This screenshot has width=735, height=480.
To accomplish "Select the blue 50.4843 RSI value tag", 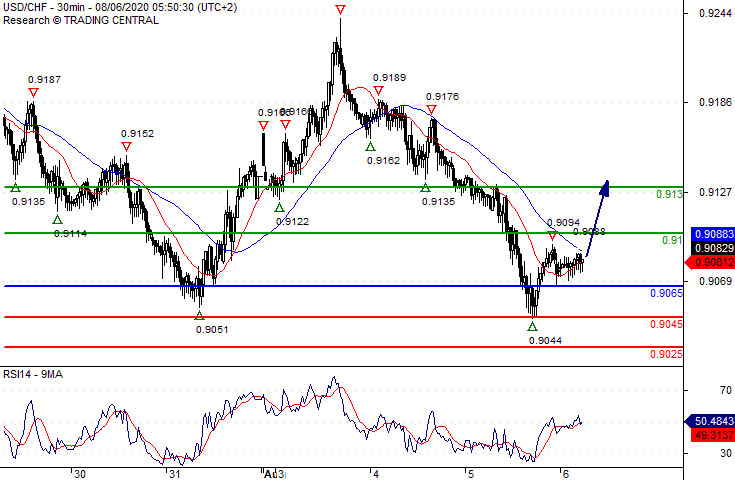I will tap(710, 421).
